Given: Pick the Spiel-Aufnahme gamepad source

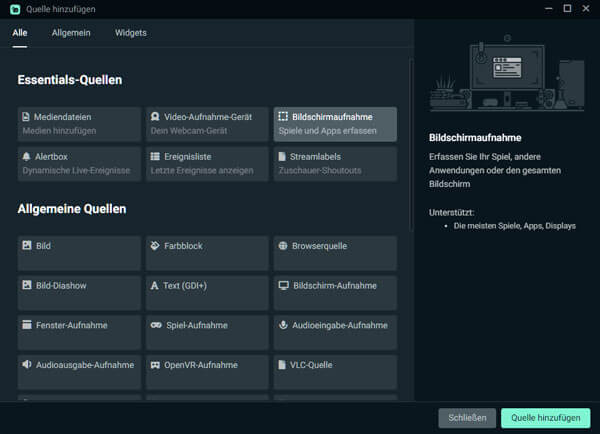Looking at the screenshot, I should (x=207, y=332).
